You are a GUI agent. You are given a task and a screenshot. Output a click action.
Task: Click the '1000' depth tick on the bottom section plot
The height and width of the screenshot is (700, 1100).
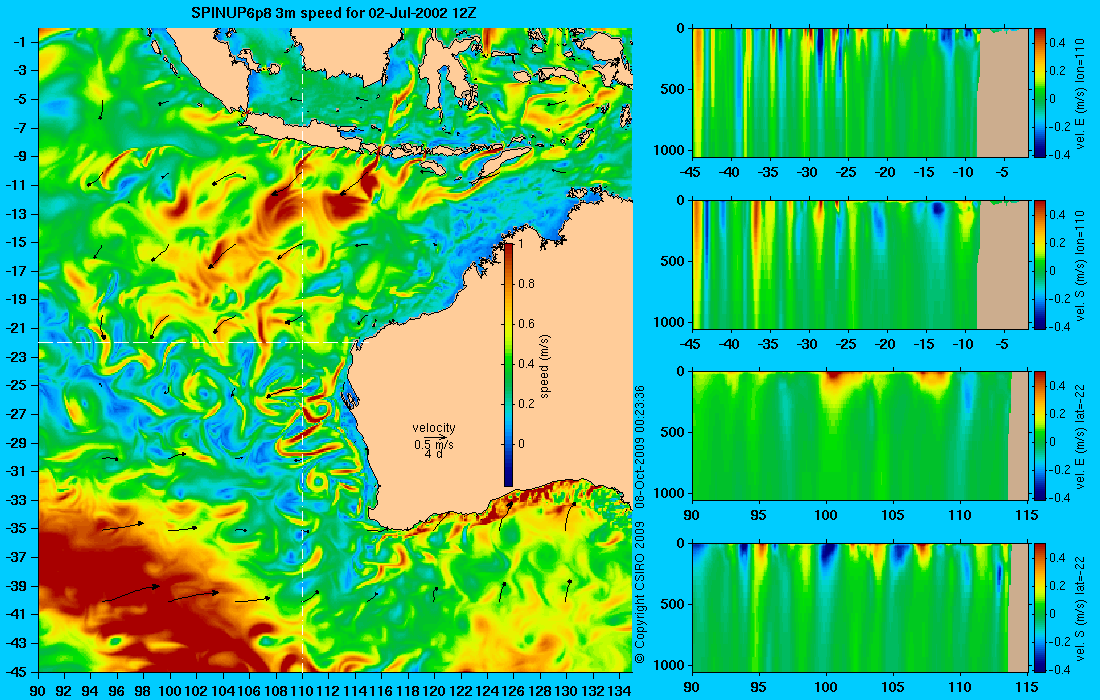(669, 664)
